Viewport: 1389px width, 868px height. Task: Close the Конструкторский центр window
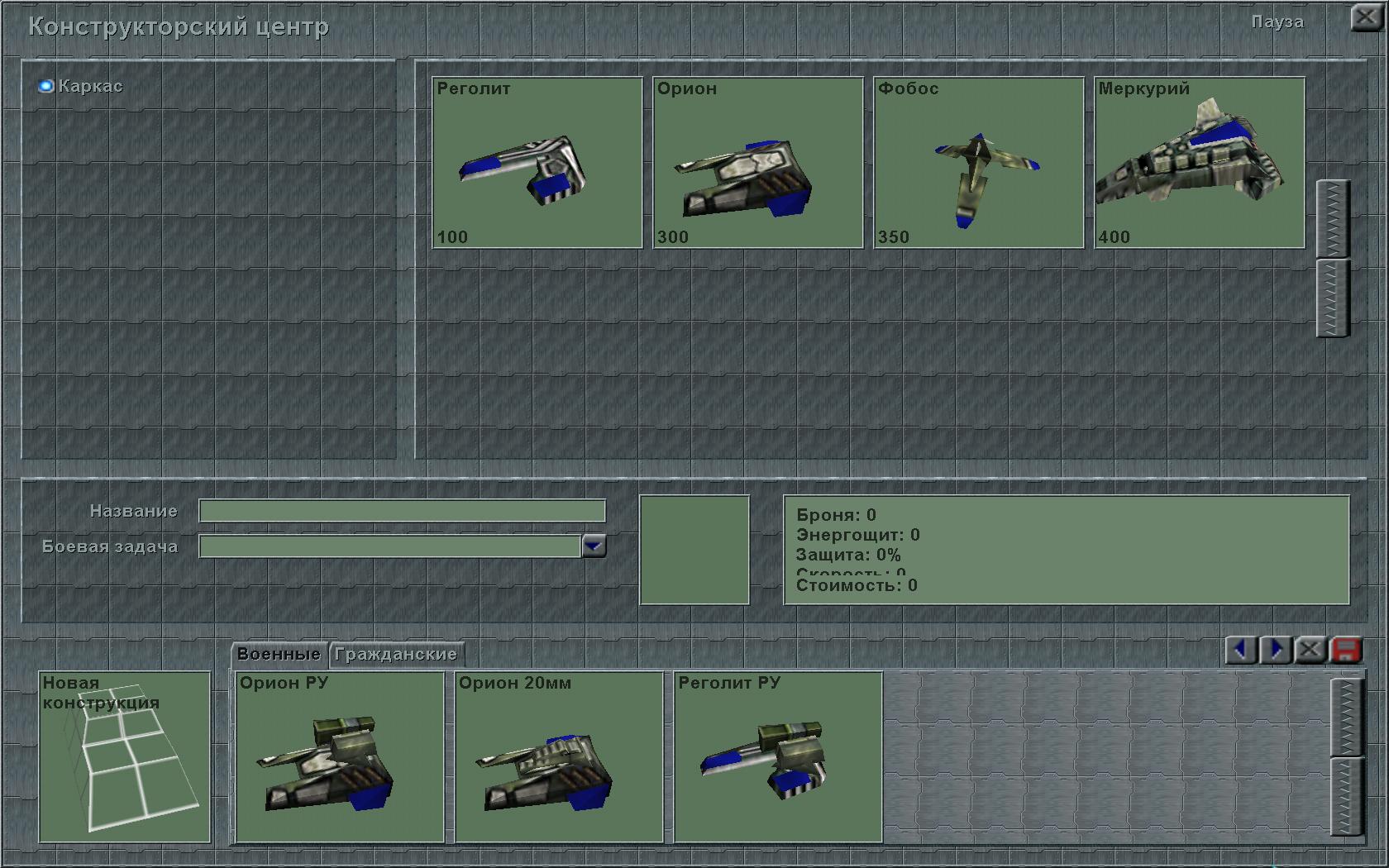pos(1365,18)
